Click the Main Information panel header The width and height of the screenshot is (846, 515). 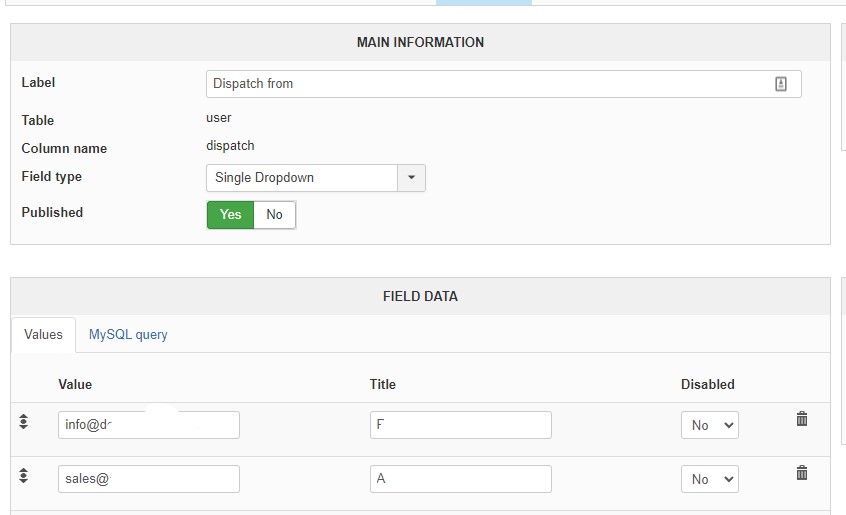pos(420,43)
